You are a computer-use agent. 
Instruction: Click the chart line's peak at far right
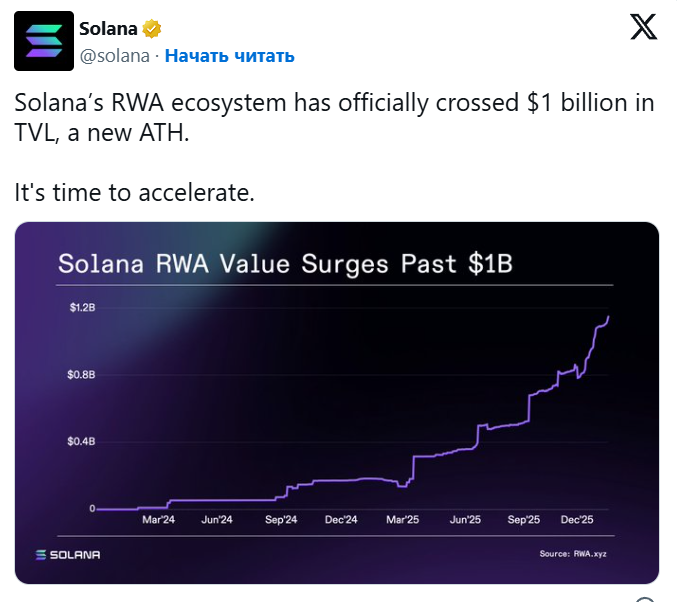(608, 318)
